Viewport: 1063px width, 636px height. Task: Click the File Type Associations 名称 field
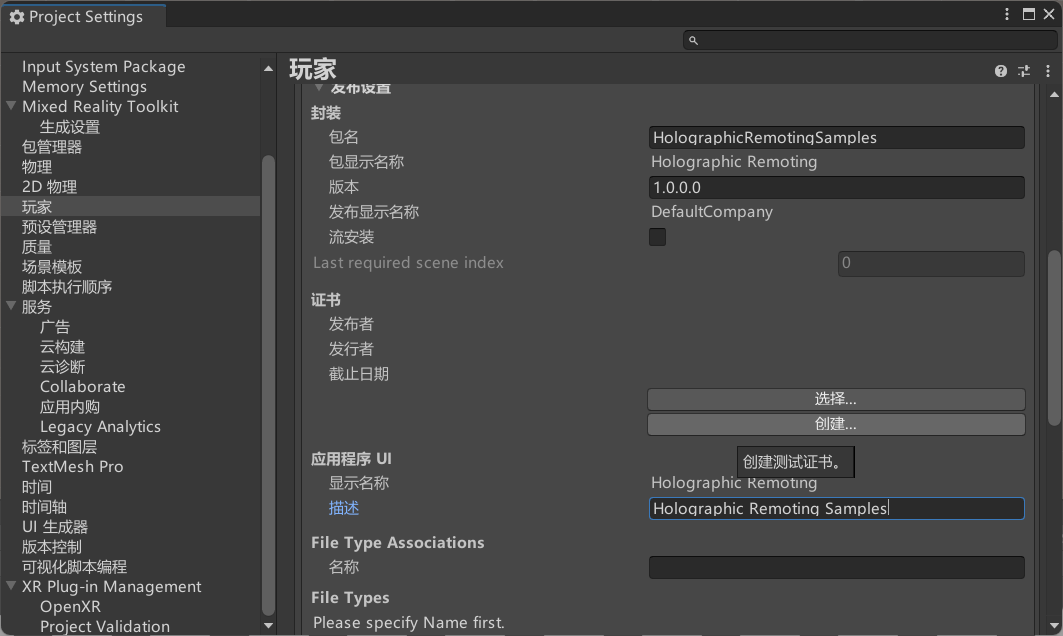[x=837, y=568]
